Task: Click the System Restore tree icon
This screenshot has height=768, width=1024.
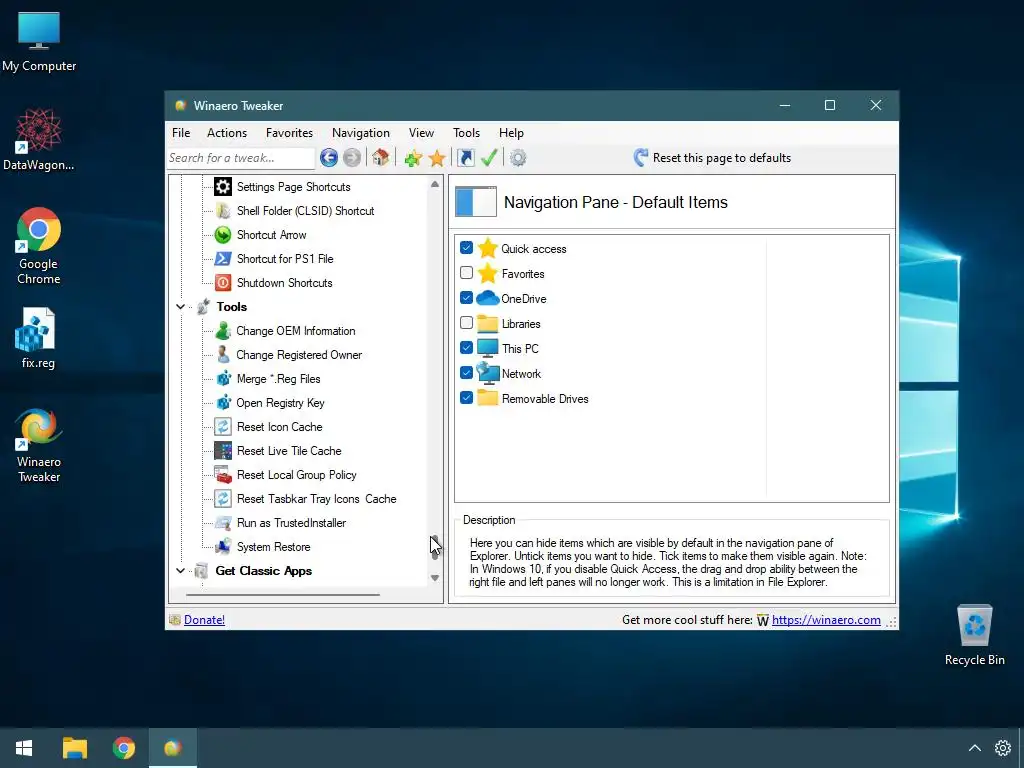Action: [223, 547]
